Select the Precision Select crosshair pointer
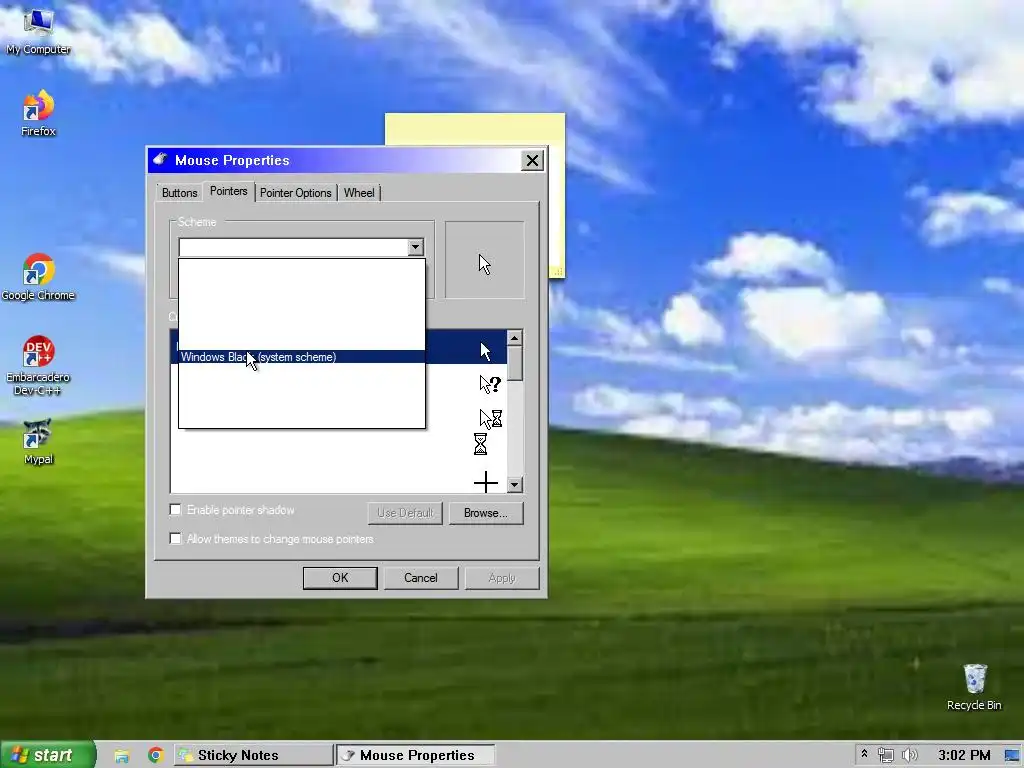1024x768 pixels. point(485,483)
